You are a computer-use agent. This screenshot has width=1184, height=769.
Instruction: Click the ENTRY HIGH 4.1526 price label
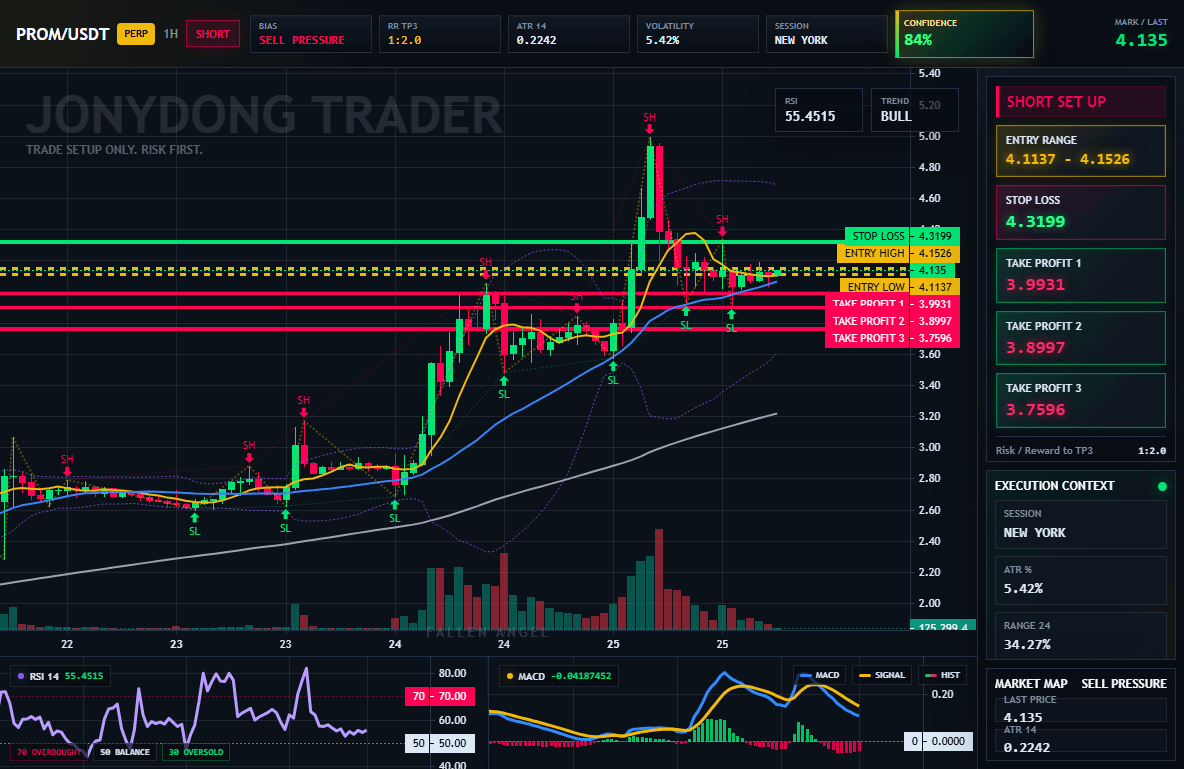pos(899,253)
